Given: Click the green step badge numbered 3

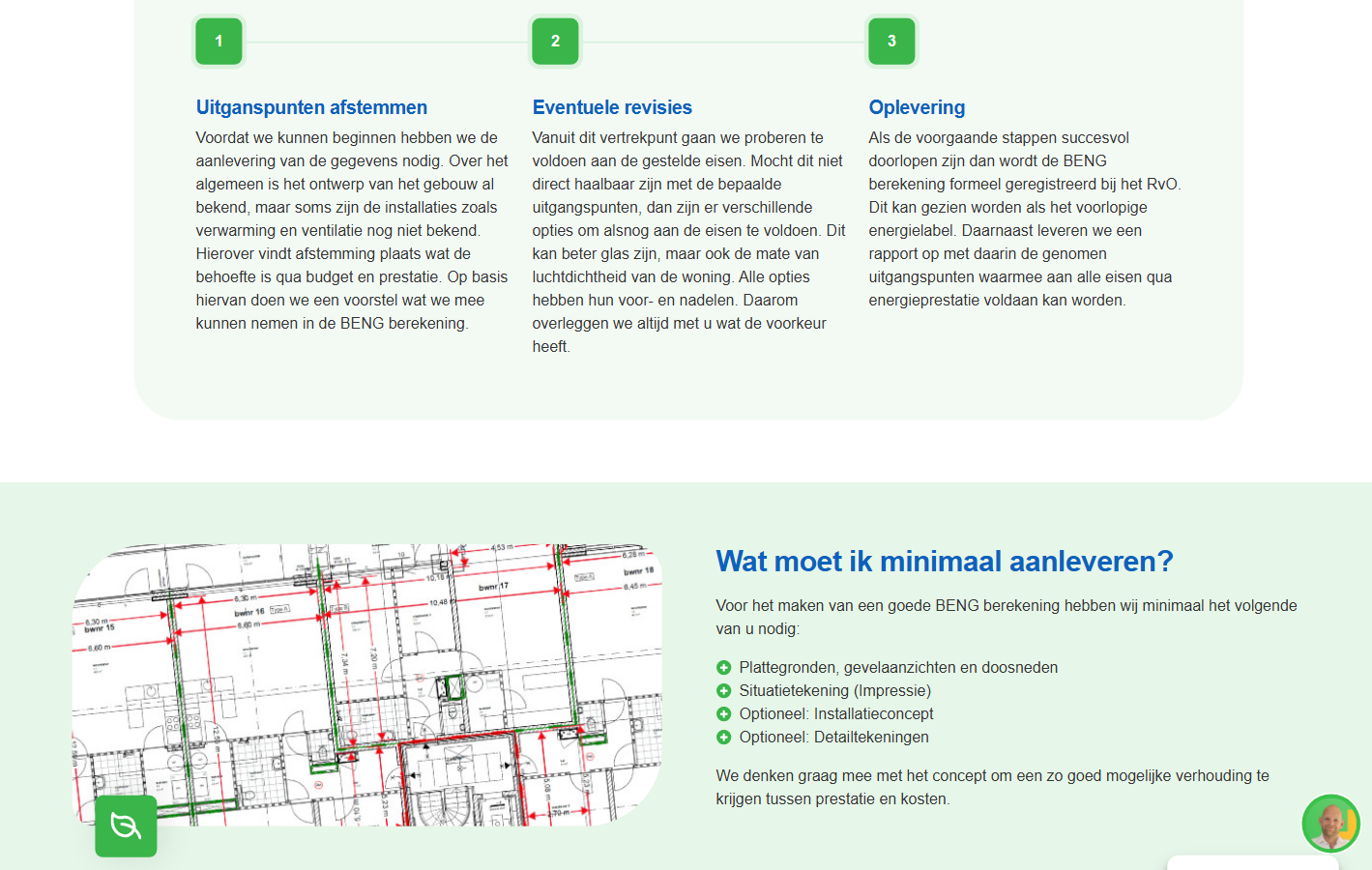Looking at the screenshot, I should (x=891, y=42).
